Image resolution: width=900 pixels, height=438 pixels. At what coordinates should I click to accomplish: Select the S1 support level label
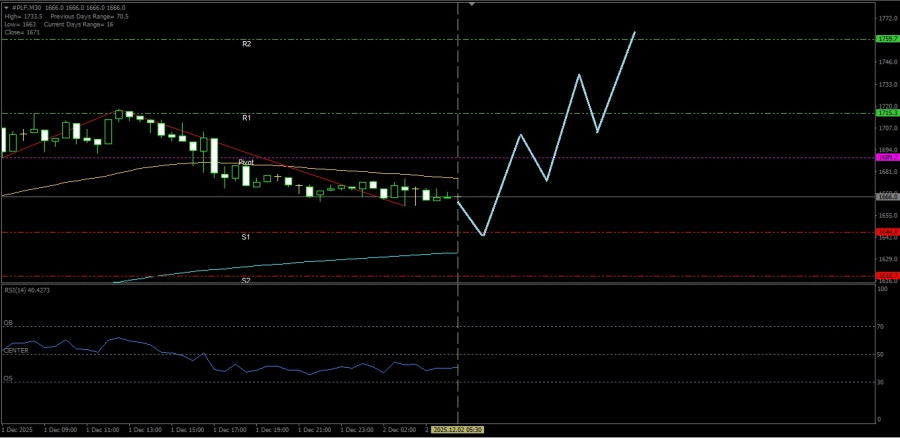pyautogui.click(x=245, y=237)
